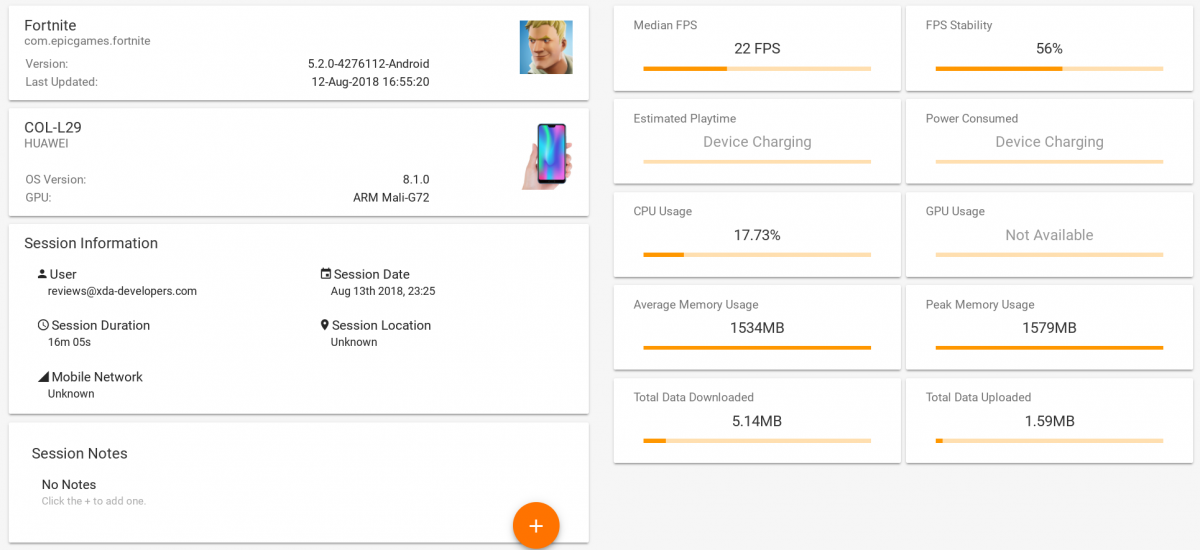Click the Session Date calendar icon

(326, 274)
